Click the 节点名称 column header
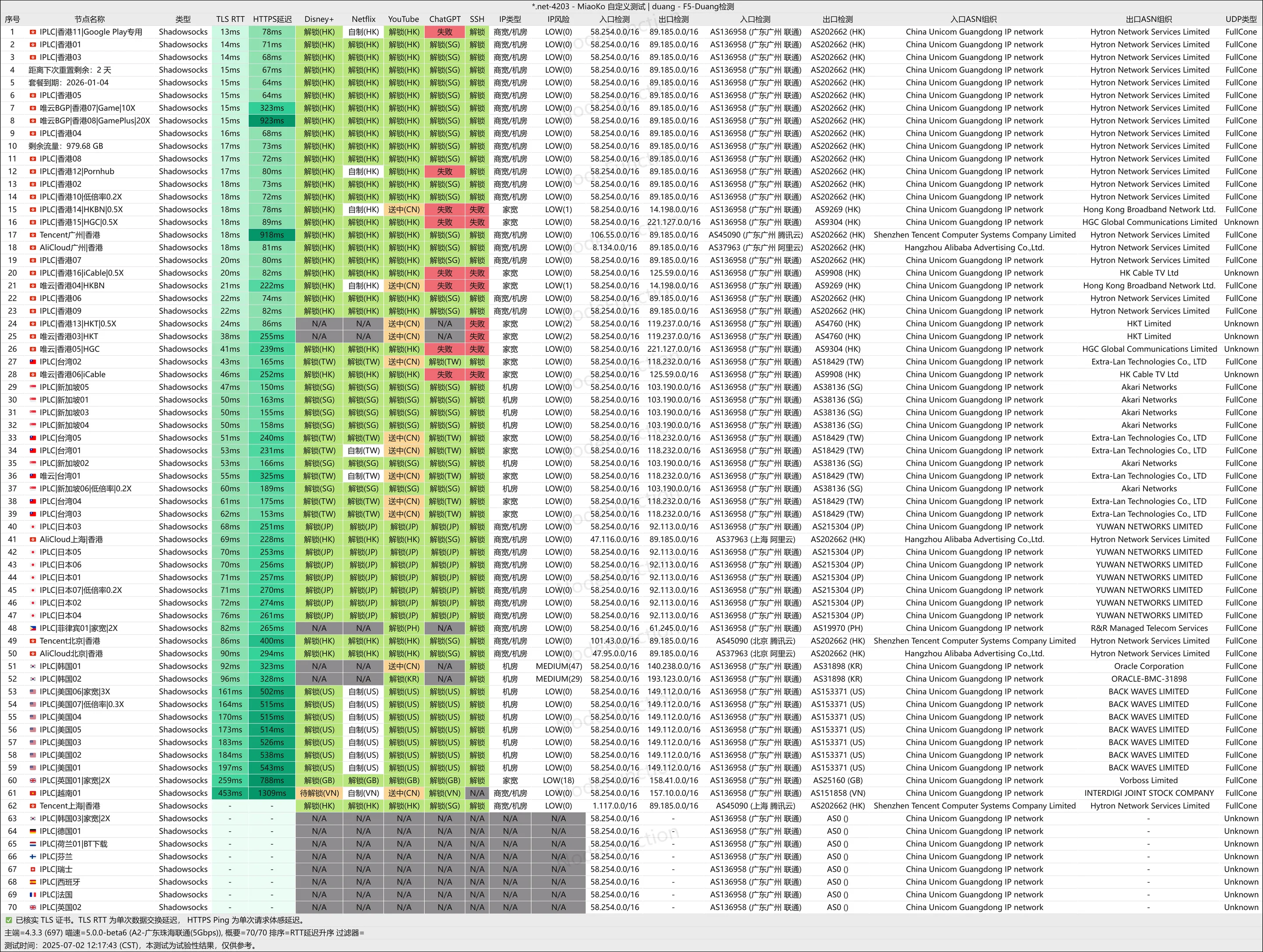Viewport: 1263px width, 952px height. tap(90, 19)
